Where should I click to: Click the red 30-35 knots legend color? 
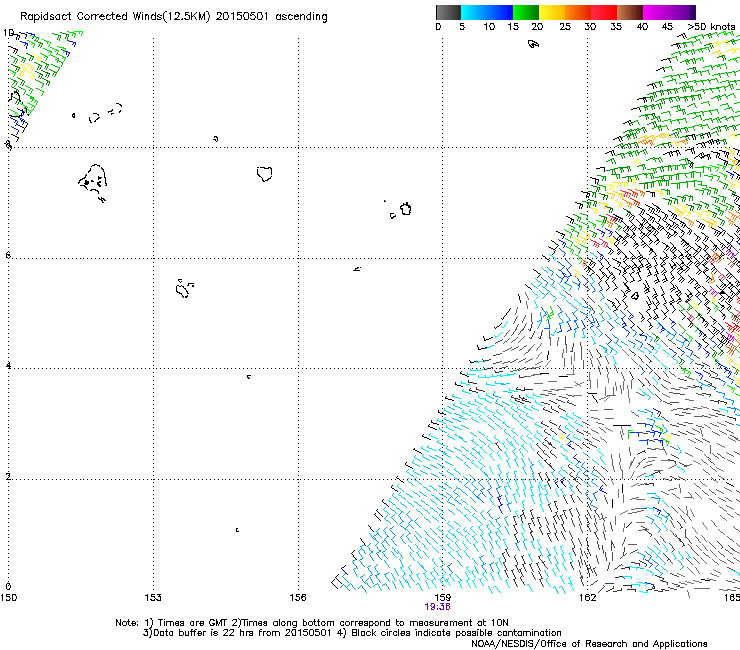(604, 12)
